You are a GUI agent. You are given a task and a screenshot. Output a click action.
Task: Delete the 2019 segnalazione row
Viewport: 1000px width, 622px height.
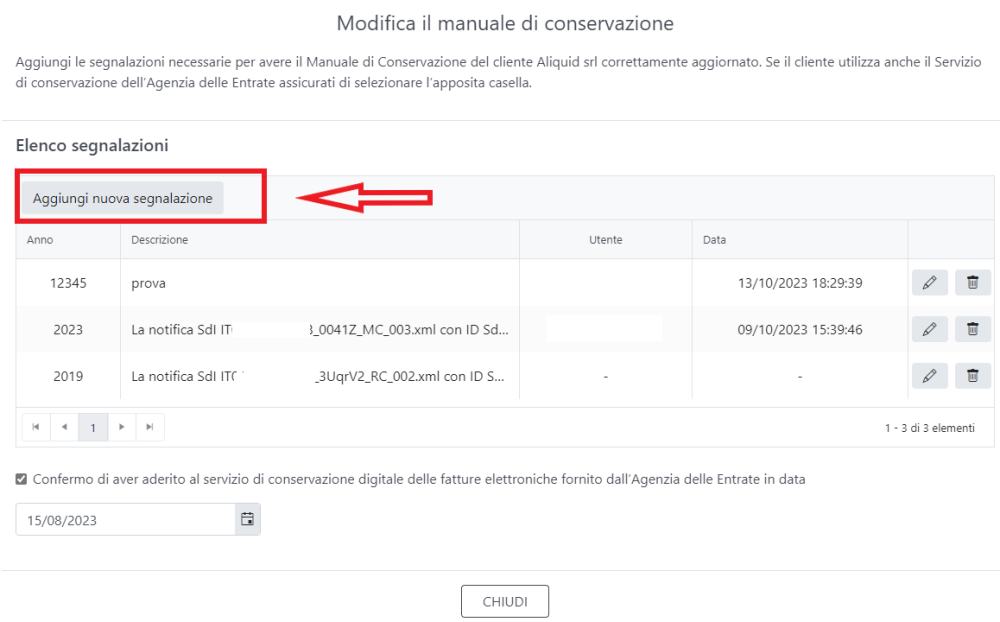[x=971, y=375]
